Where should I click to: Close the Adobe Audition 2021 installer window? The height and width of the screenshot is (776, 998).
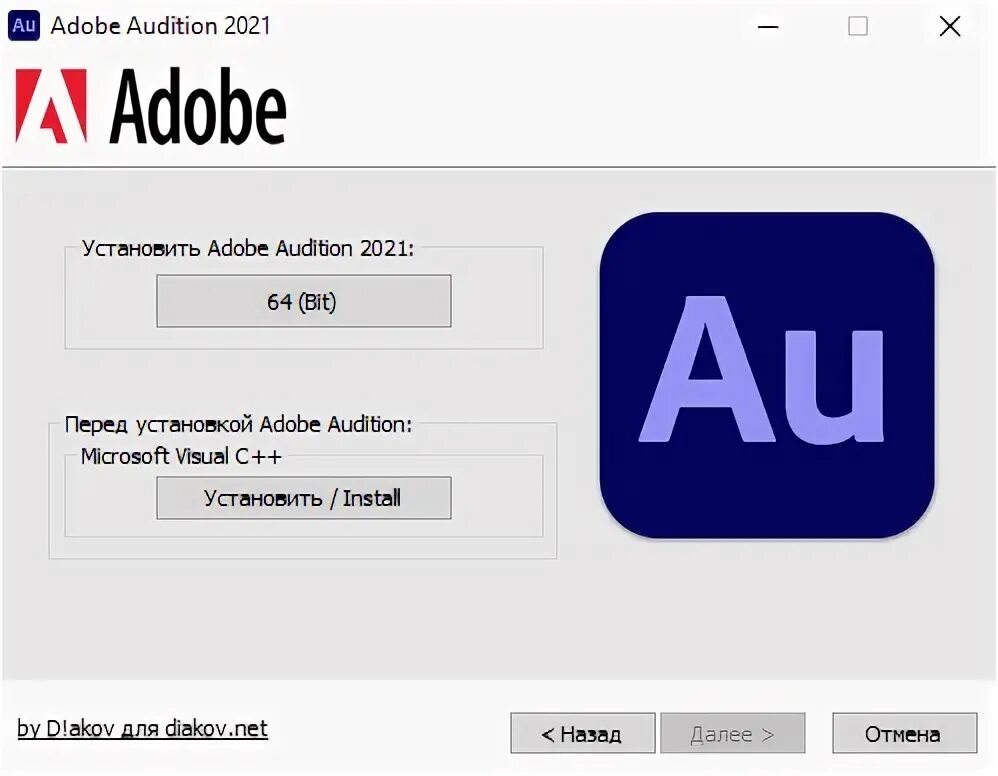[950, 27]
